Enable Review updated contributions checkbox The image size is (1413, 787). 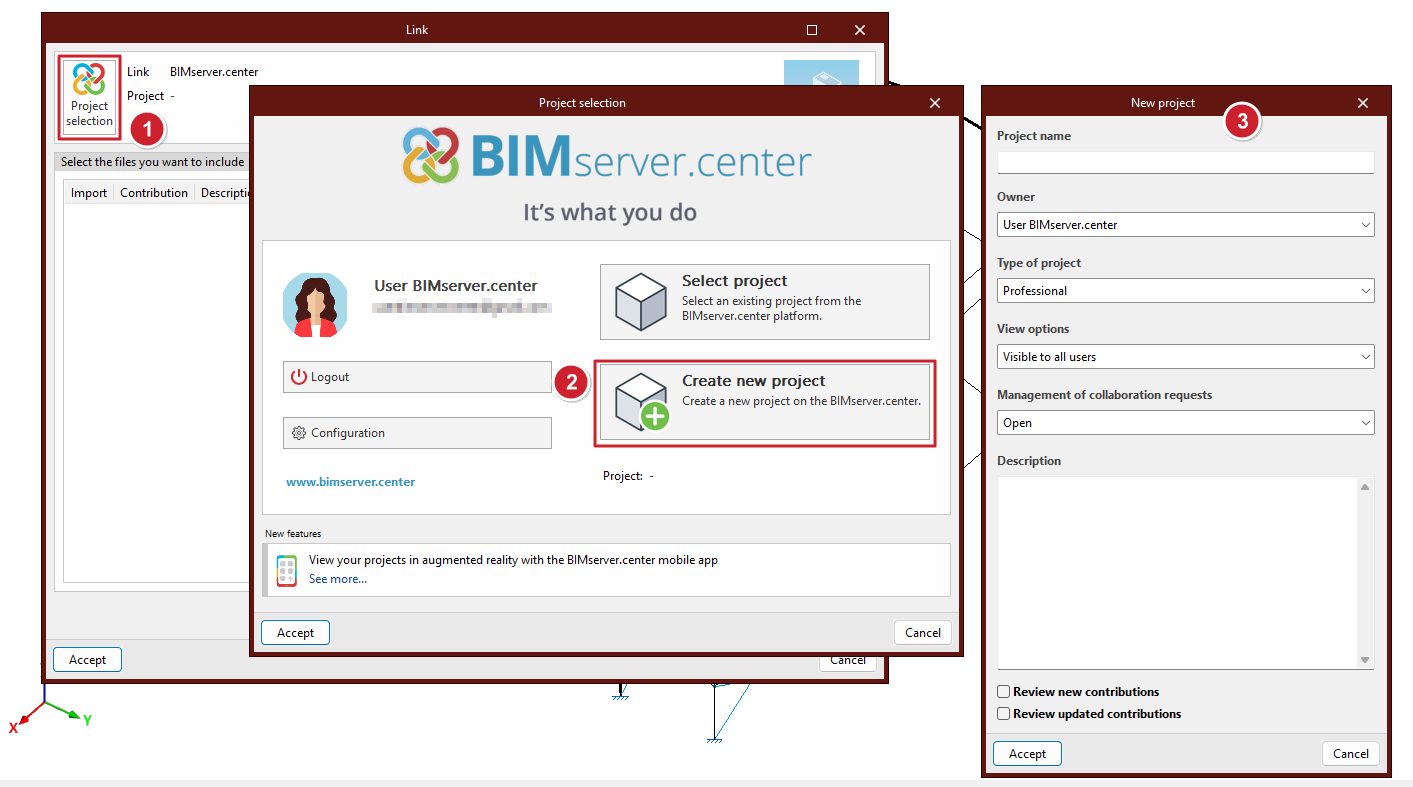[x=1004, y=714]
